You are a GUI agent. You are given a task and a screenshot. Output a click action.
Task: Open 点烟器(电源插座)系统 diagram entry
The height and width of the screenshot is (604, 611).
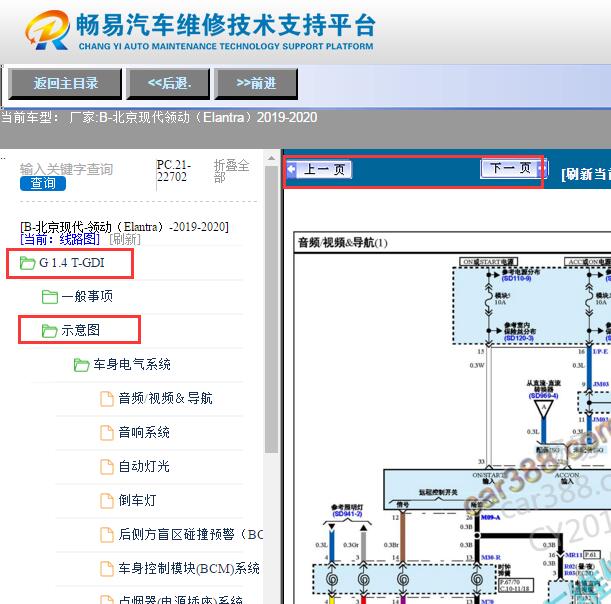coord(181,599)
